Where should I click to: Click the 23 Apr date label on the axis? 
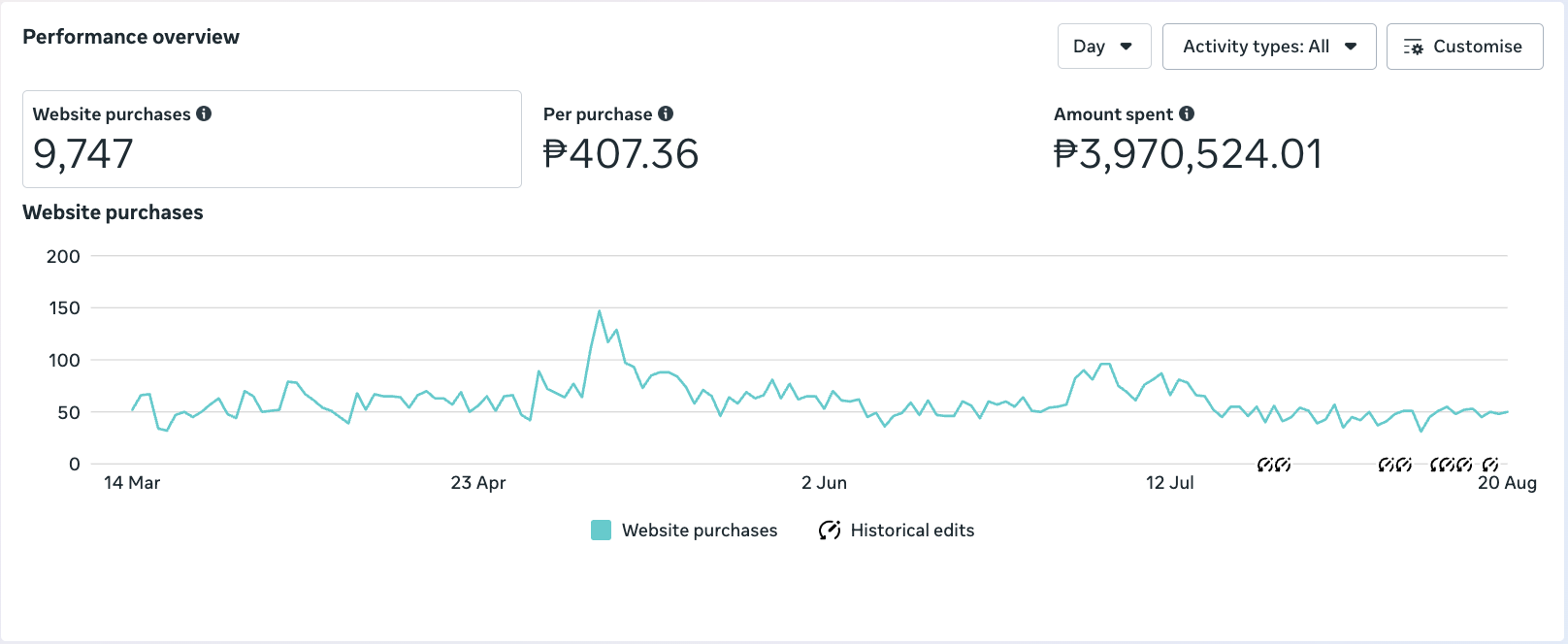pos(478,483)
